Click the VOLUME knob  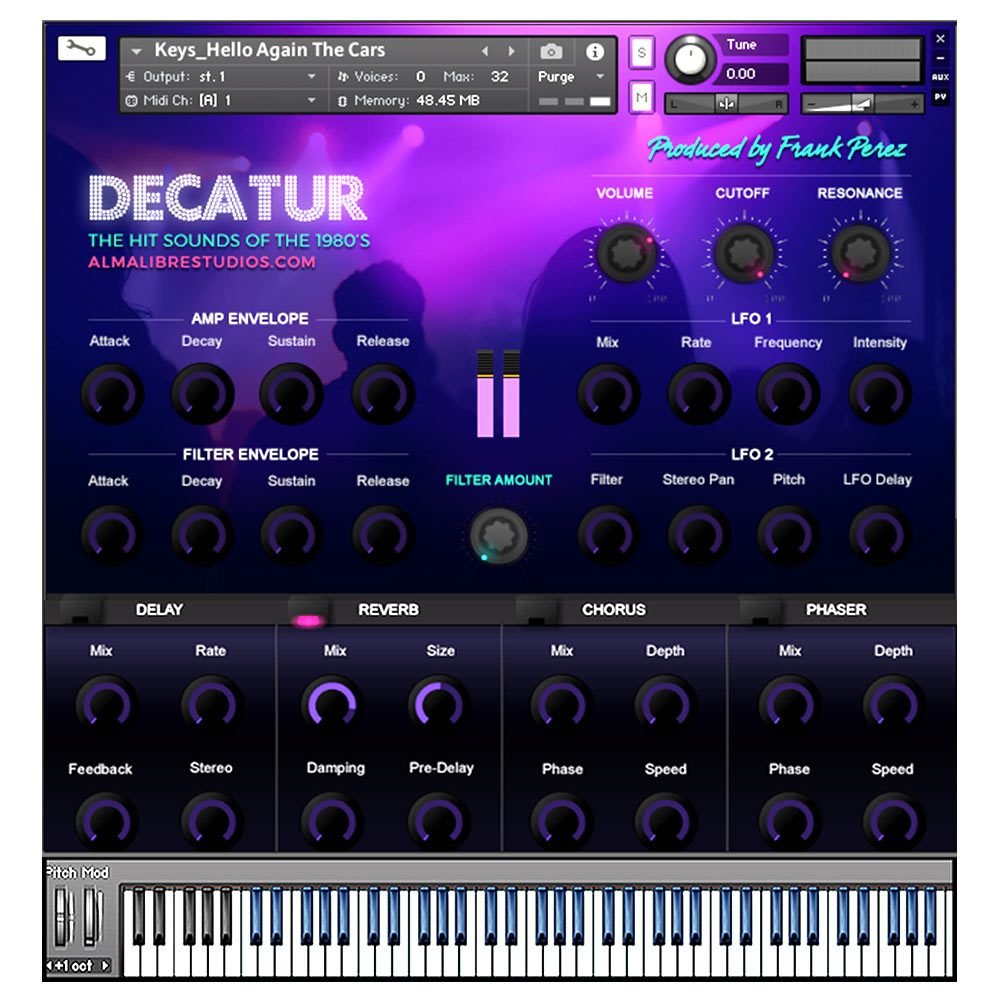point(626,253)
